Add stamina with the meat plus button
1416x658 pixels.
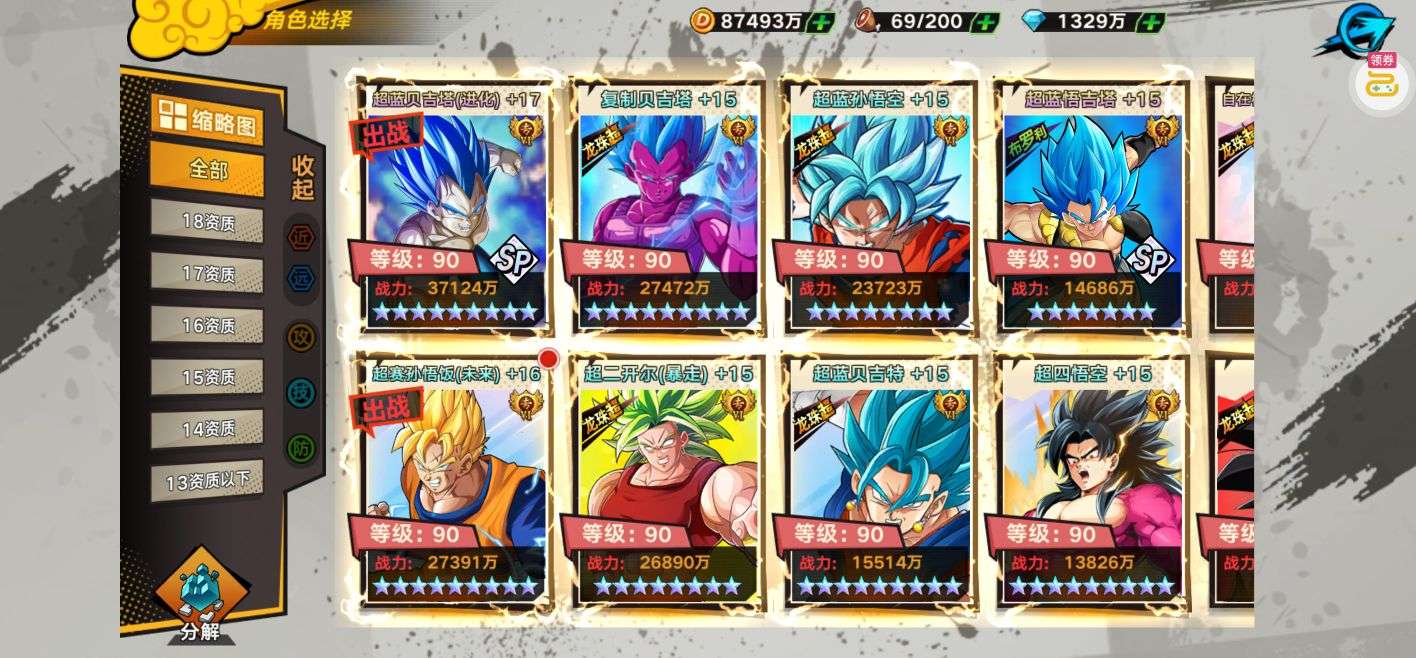point(986,21)
